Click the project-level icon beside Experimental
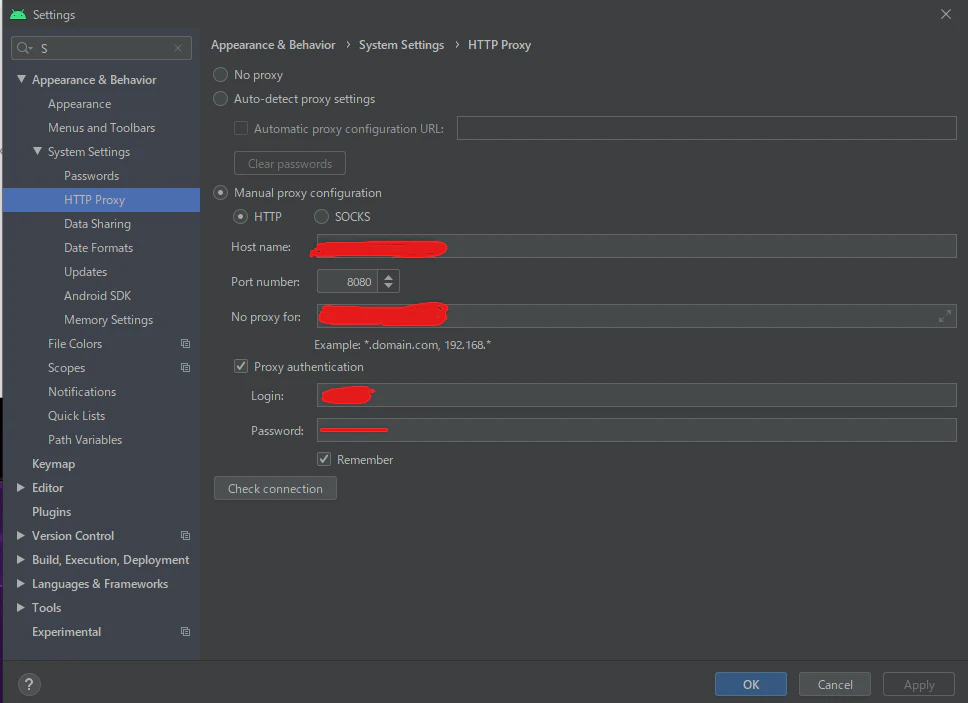This screenshot has height=703, width=968. pyautogui.click(x=185, y=632)
